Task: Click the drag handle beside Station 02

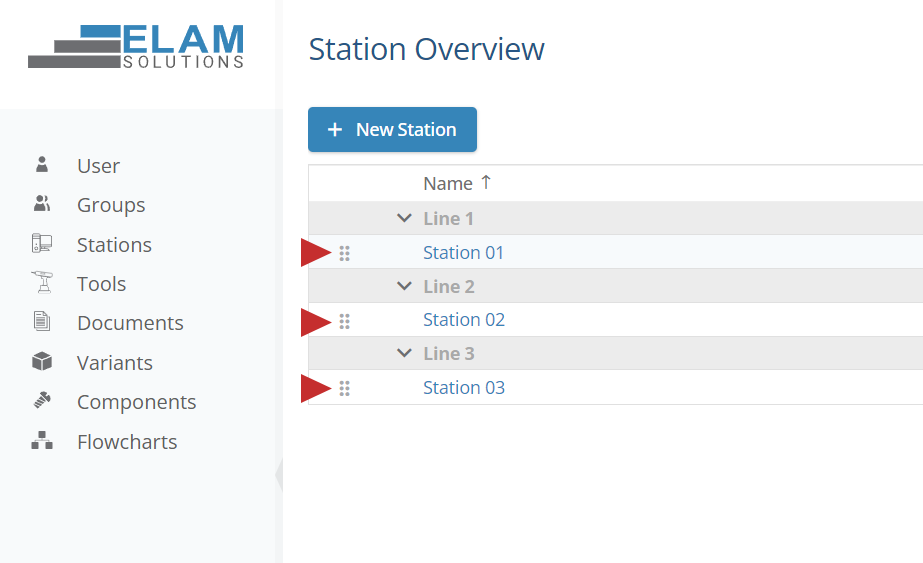Action: (345, 321)
